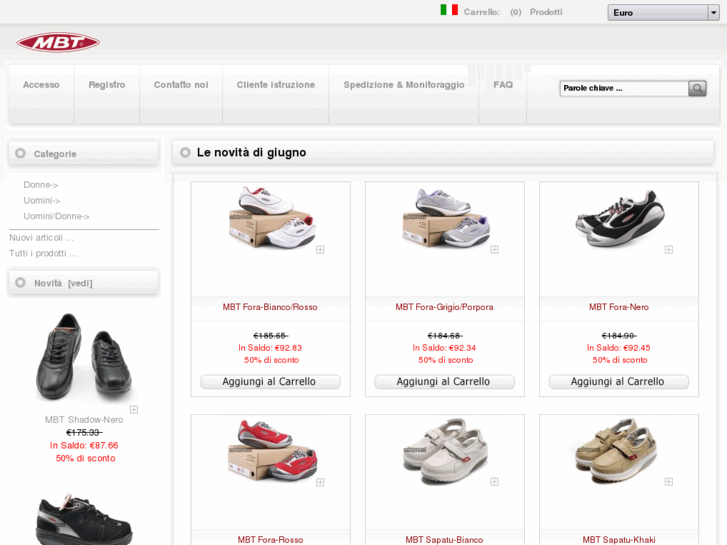
Task: Click the struck-through €185.65 price
Action: [x=270, y=335]
